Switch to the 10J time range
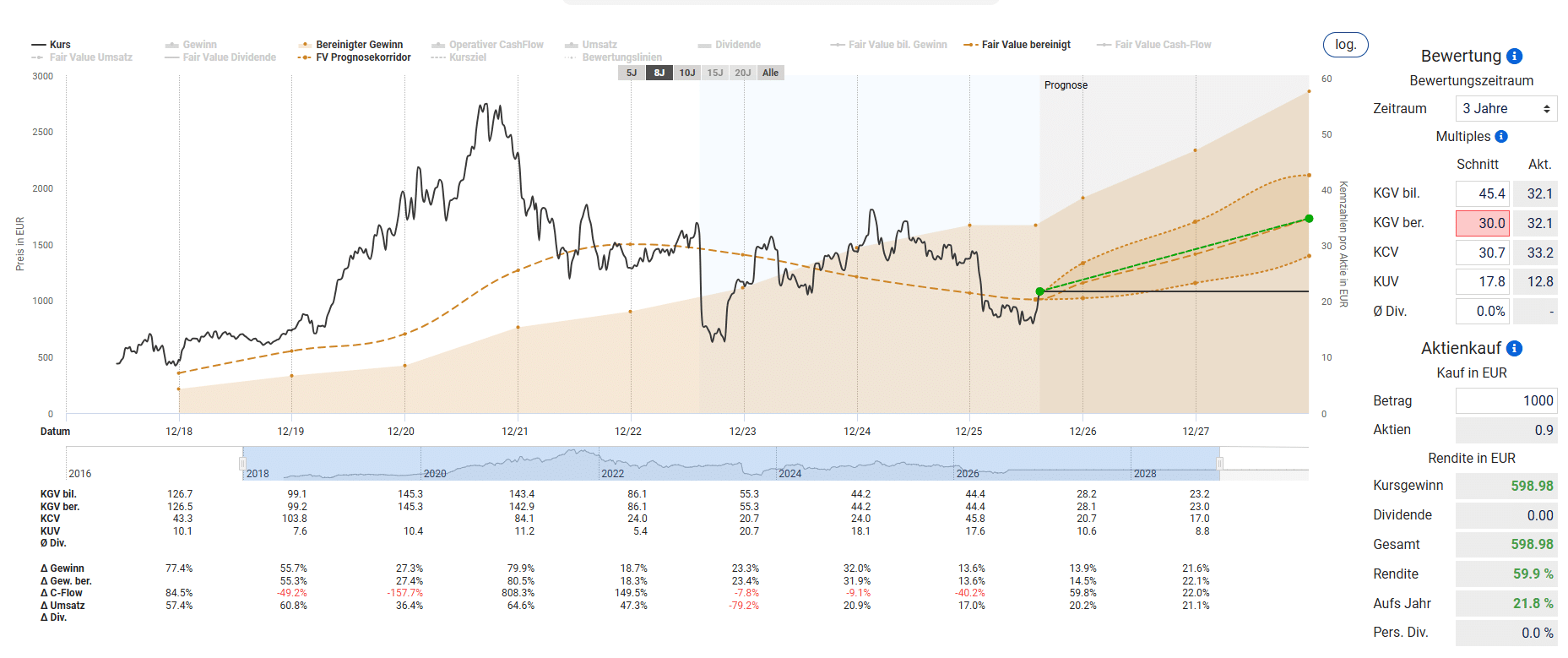Image resolution: width=1568 pixels, height=658 pixels. click(x=687, y=73)
